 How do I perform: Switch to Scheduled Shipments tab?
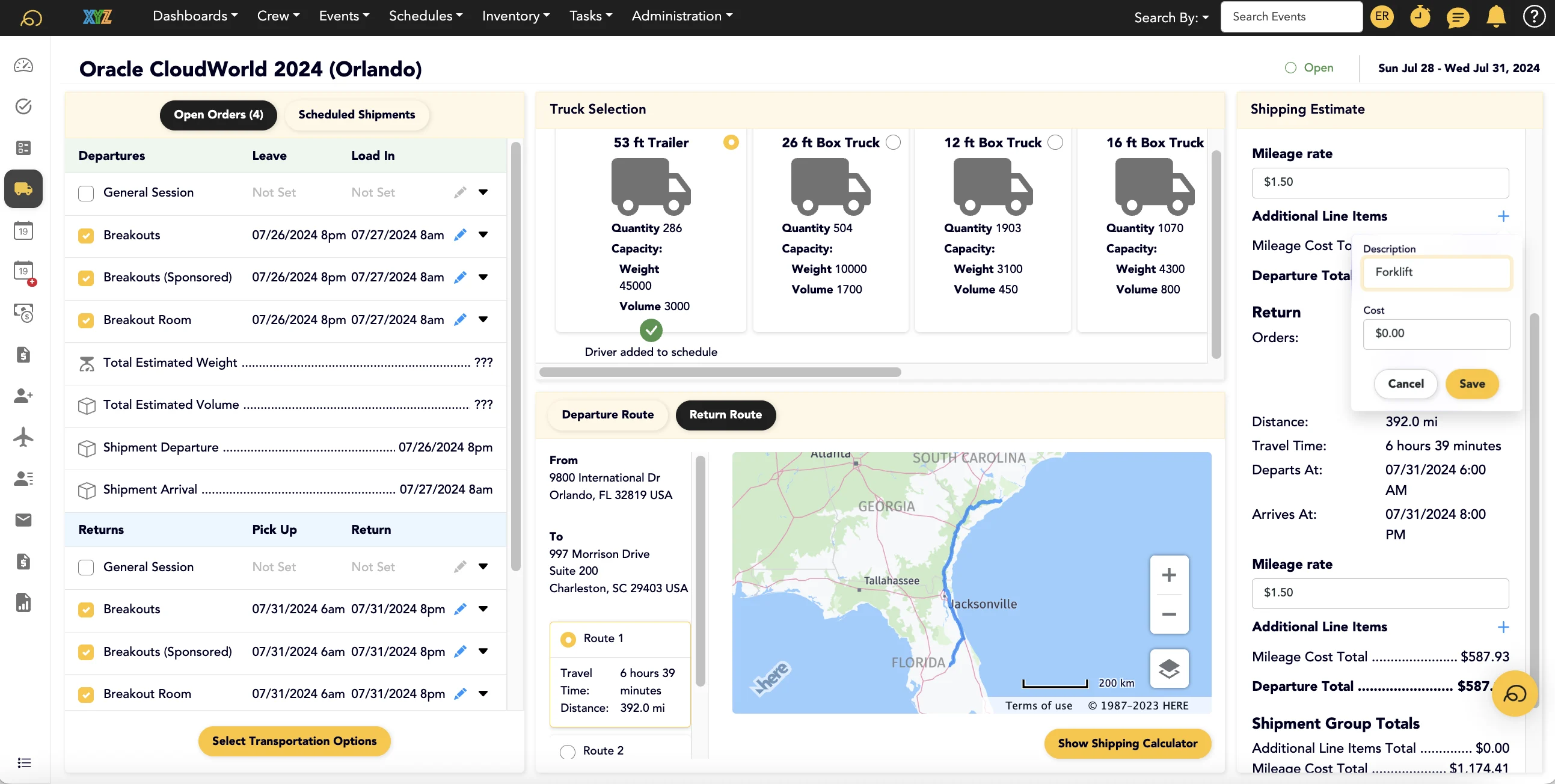[x=356, y=115]
